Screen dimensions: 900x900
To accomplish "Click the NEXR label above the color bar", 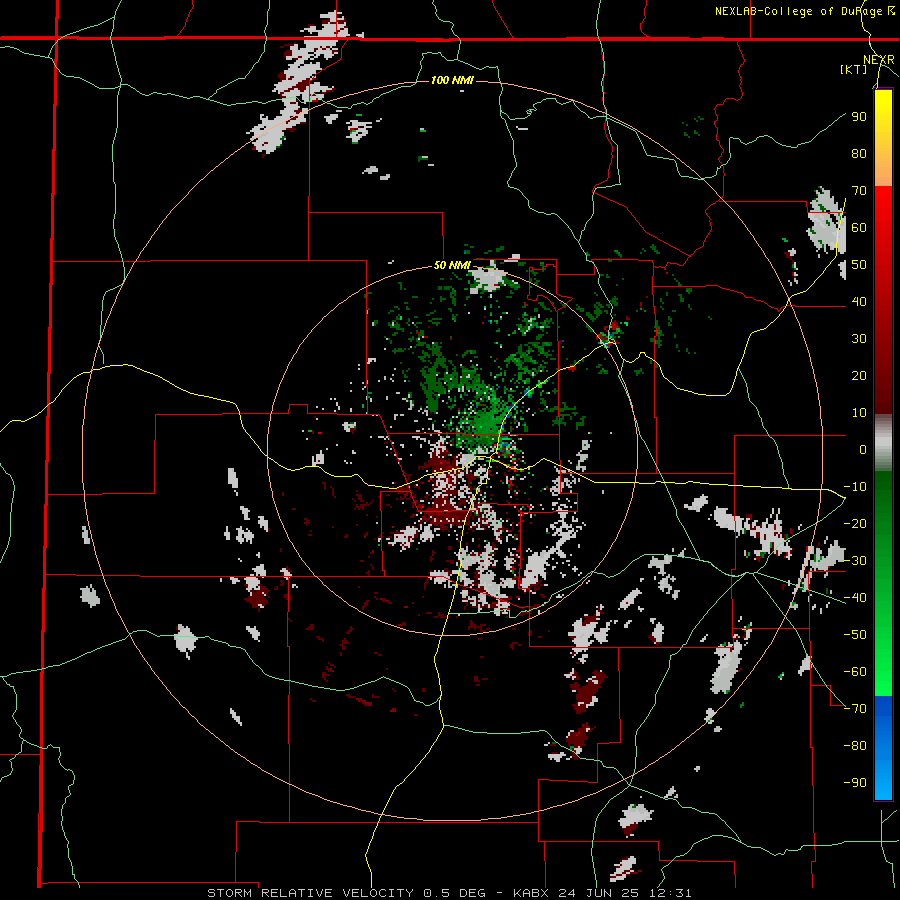I will point(878,60).
